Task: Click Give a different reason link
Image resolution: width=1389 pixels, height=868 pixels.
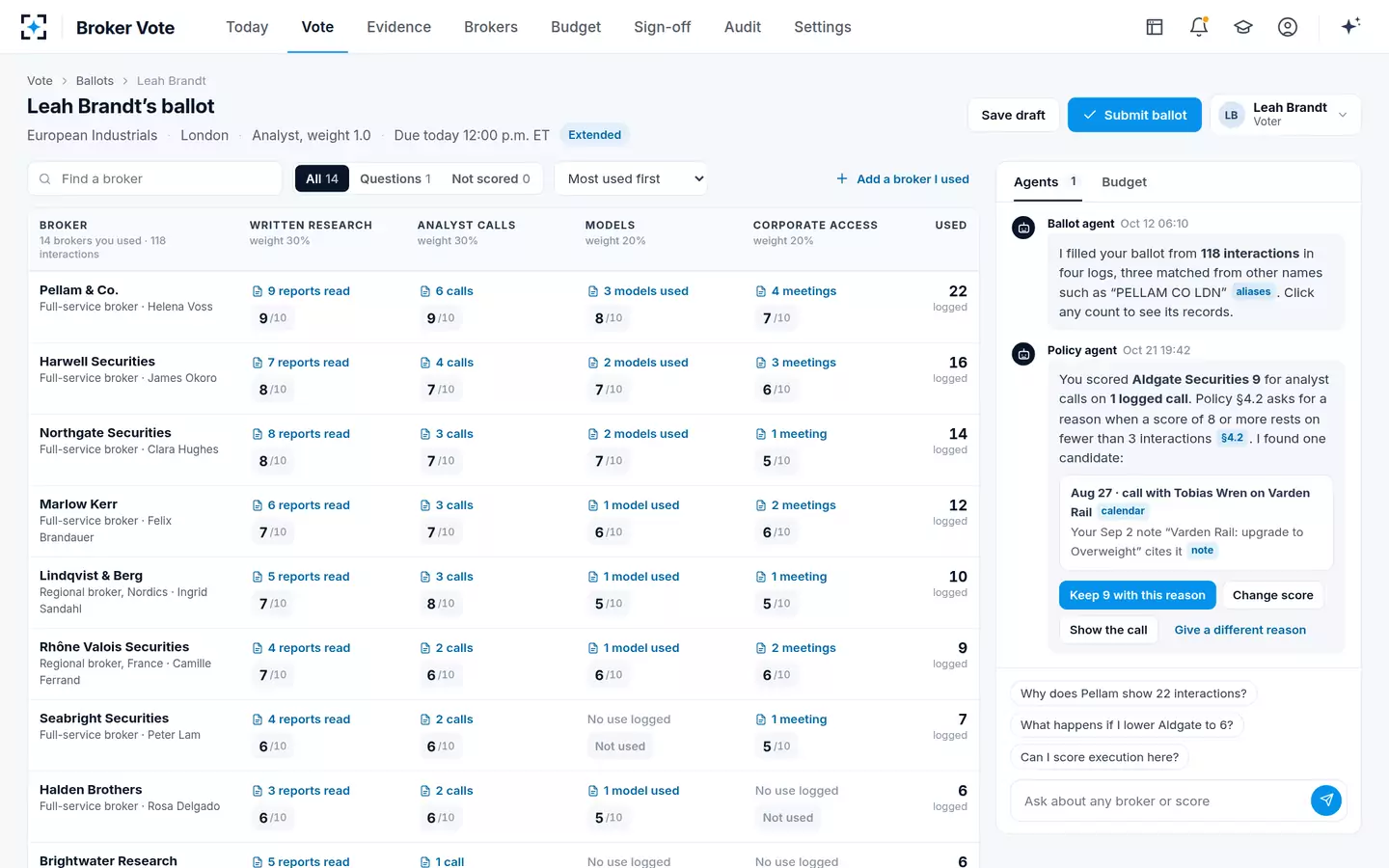Action: [1239, 630]
